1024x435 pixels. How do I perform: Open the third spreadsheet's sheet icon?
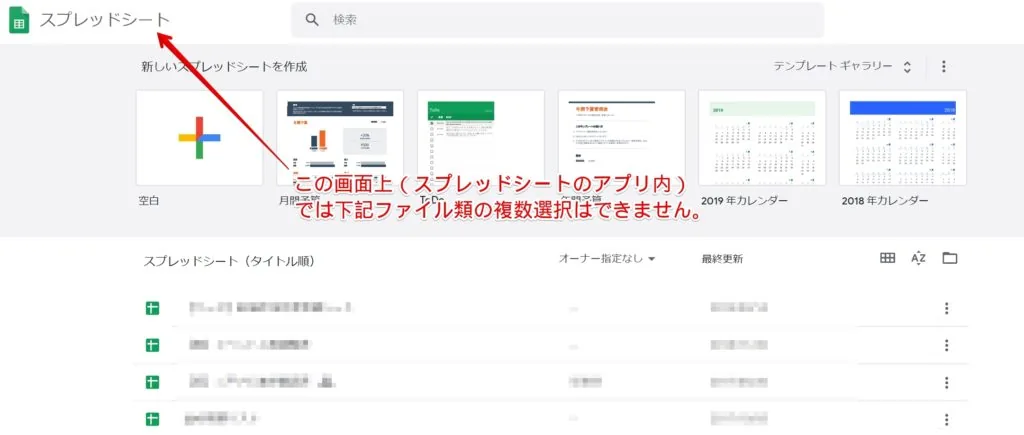click(153, 381)
